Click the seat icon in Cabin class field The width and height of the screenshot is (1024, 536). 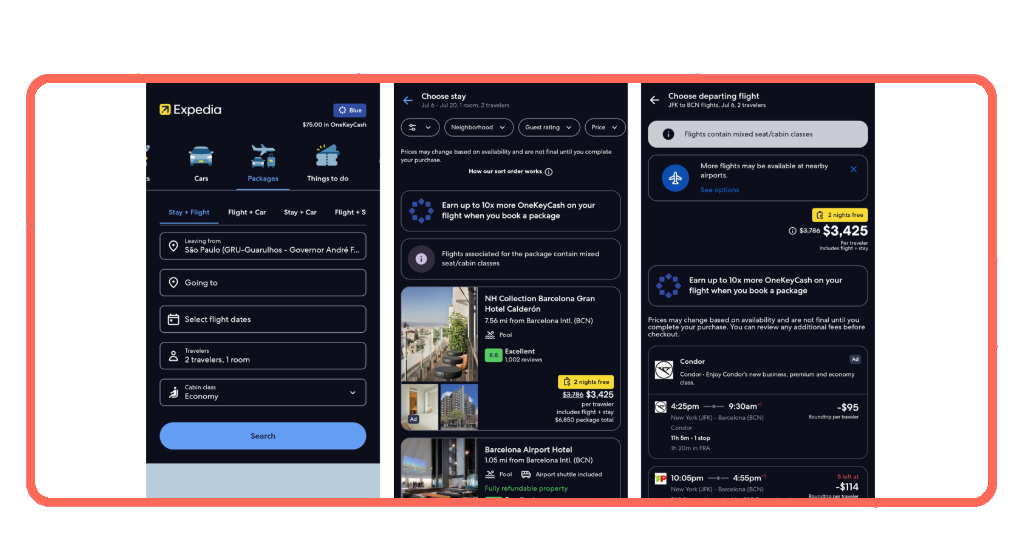173,392
